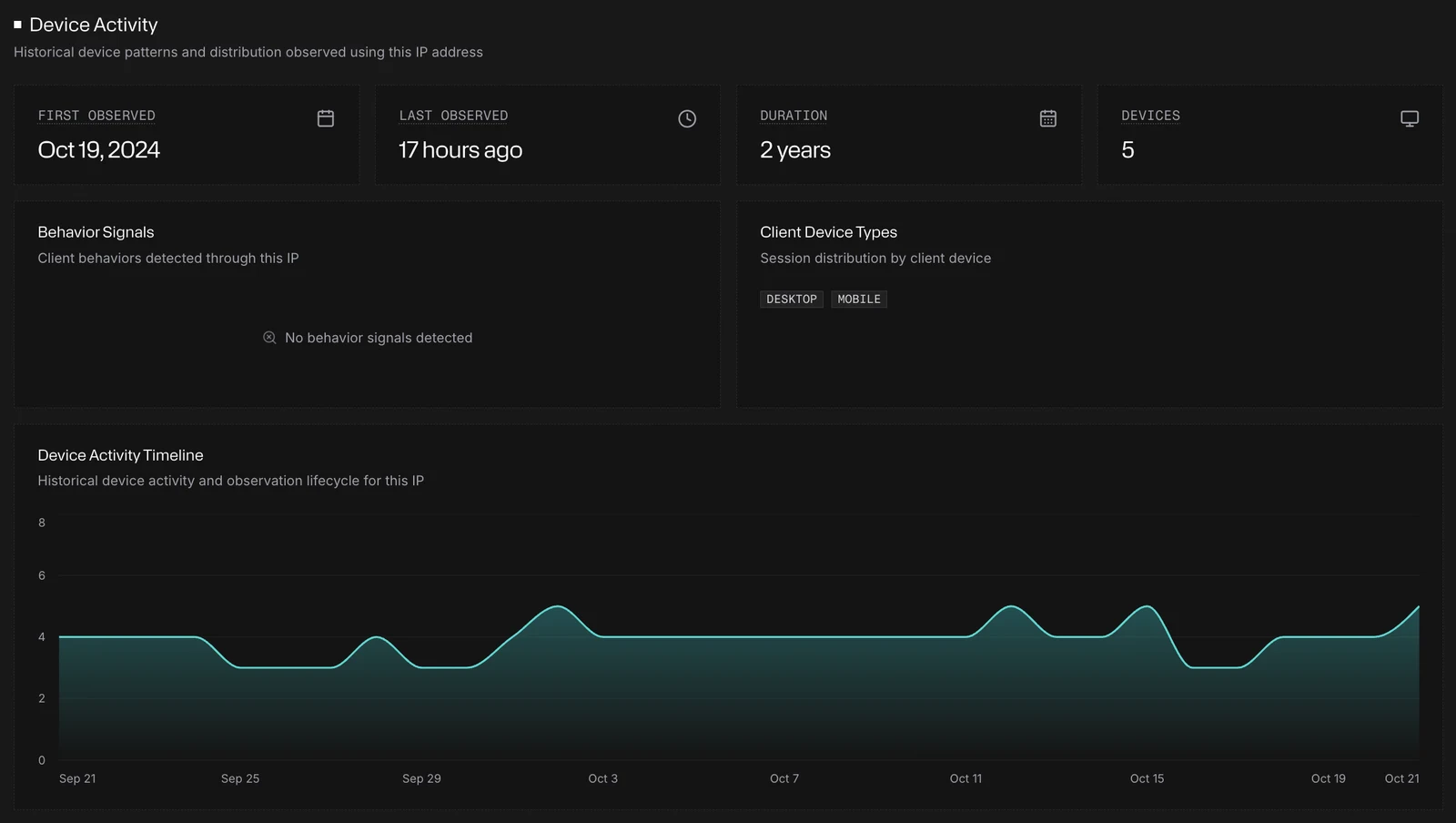Image resolution: width=1456 pixels, height=823 pixels.
Task: Click the devices count value 5
Action: coord(1127,150)
